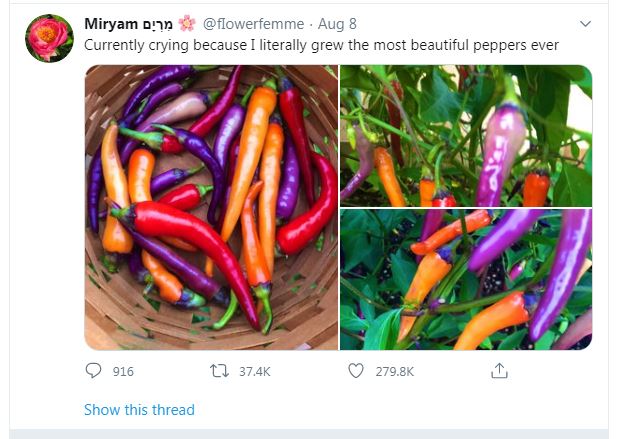Click the 279.8K likes count
This screenshot has width=619, height=439.
[394, 371]
